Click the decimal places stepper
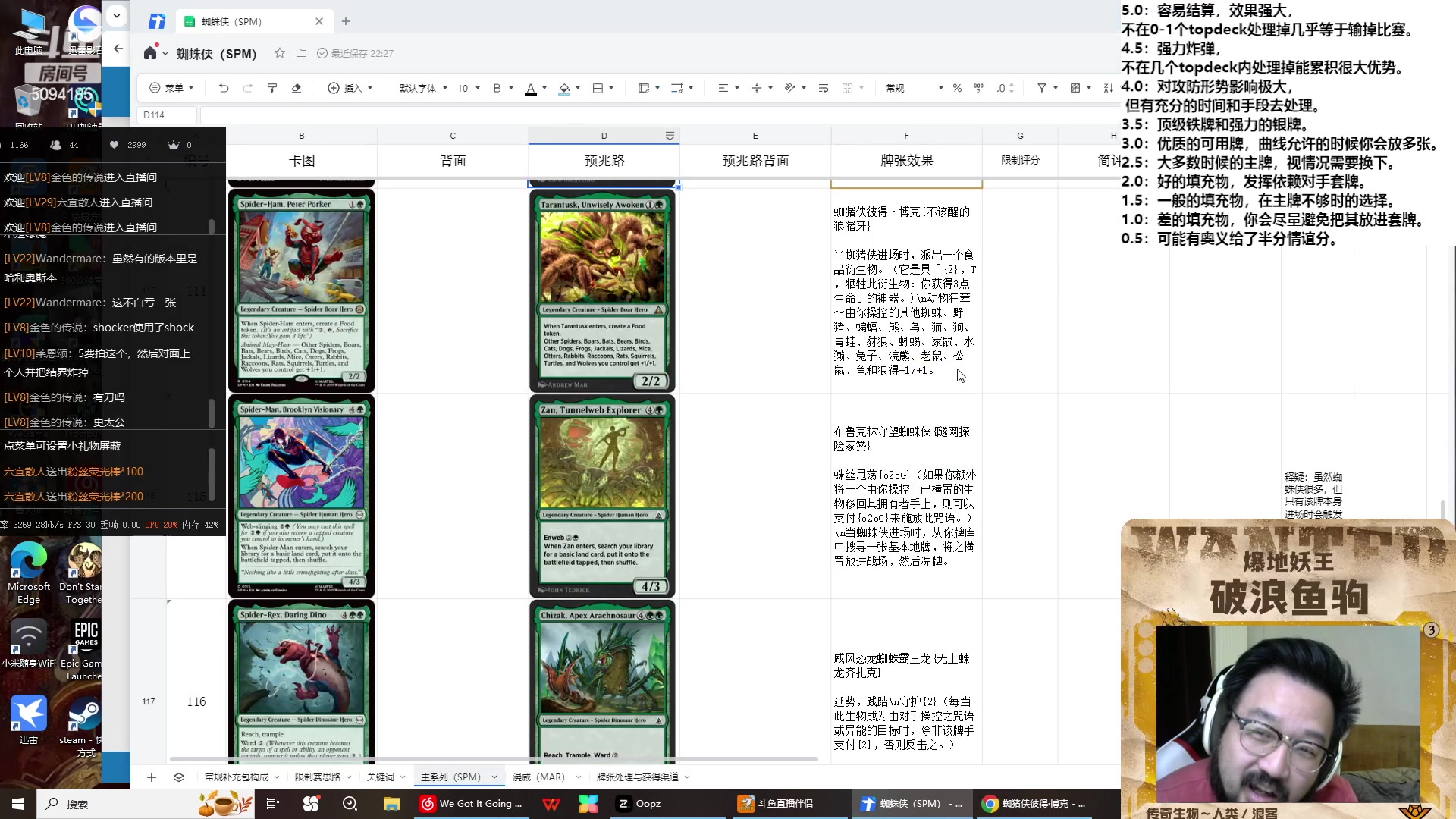Viewport: 1456px width, 819px height. pyautogui.click(x=1005, y=88)
